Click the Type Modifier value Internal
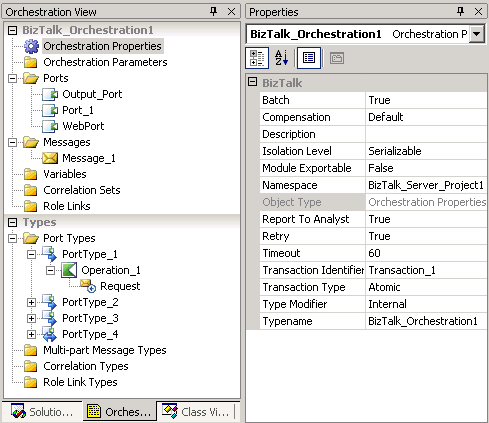 click(426, 304)
